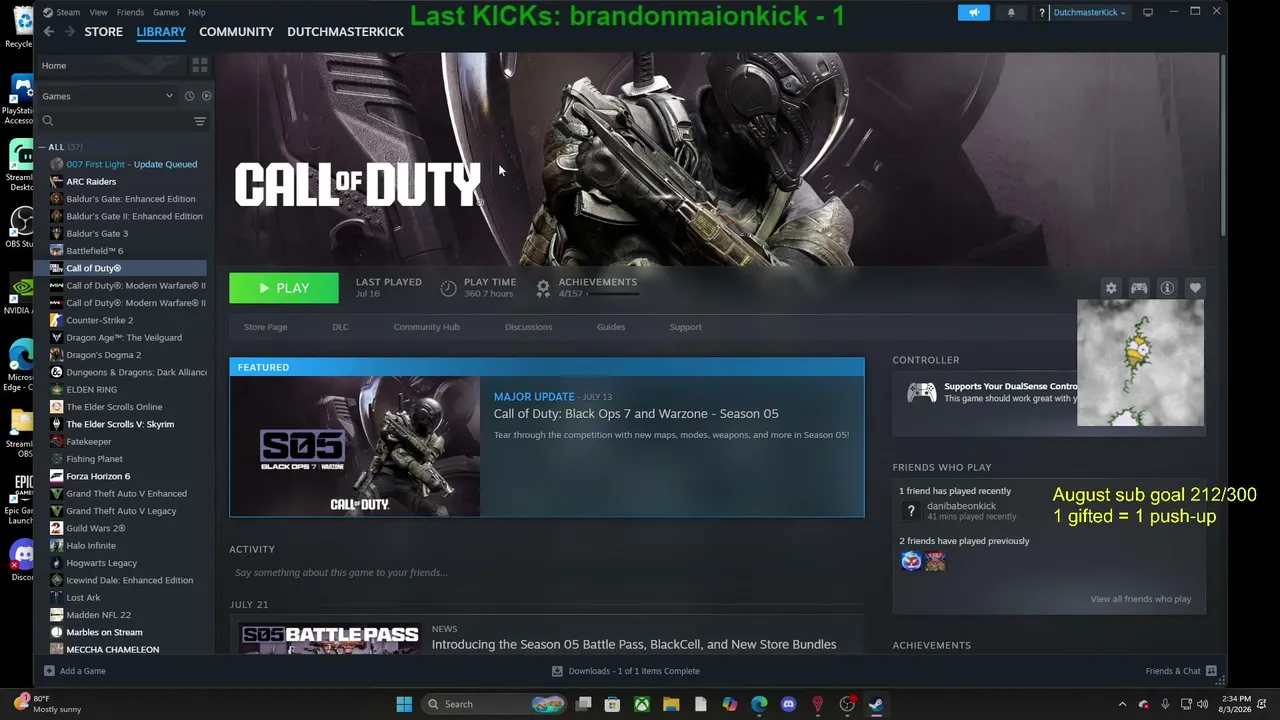
Task: Open the Season 05 featured update thumbnail
Action: (355, 446)
